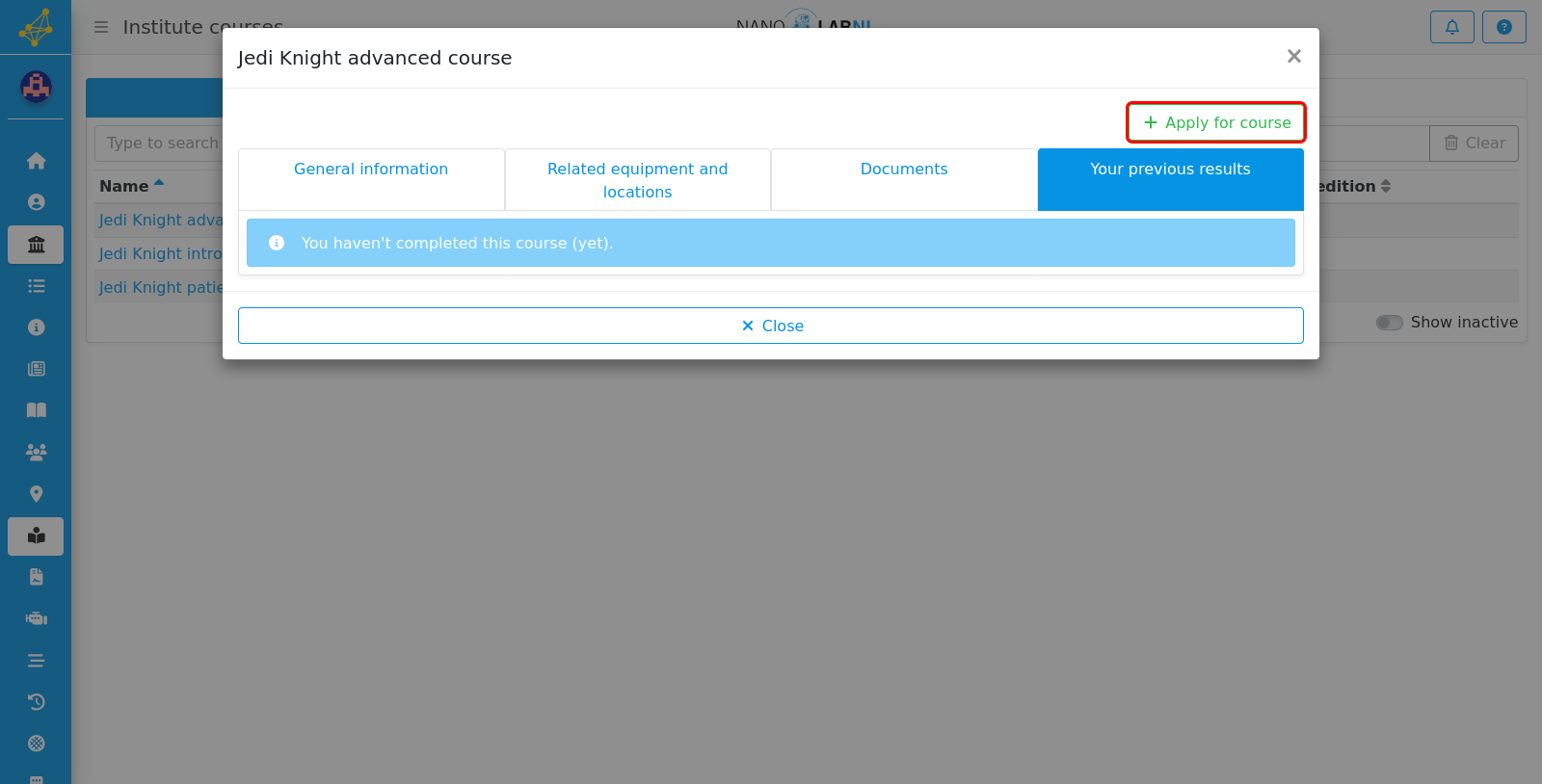Sort by the Name column arrow

click(159, 183)
